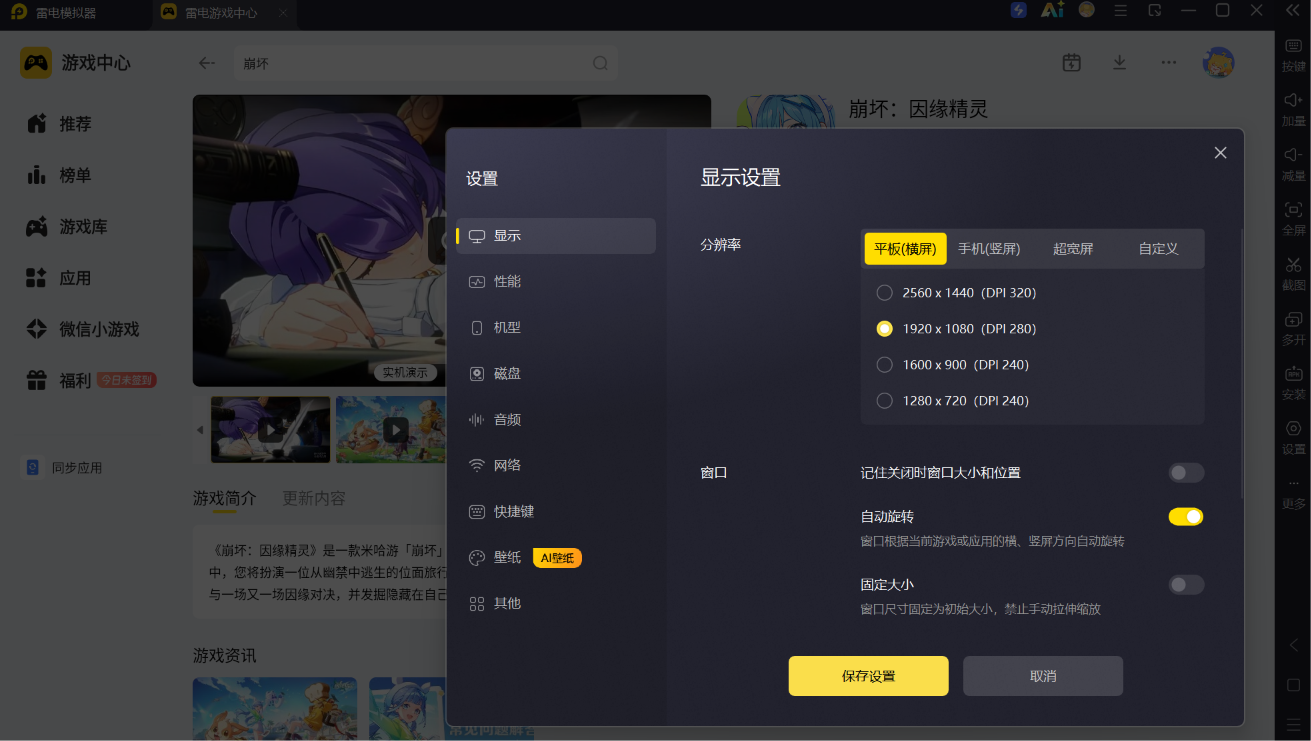Select the 游戏简介 tab

point(224,498)
